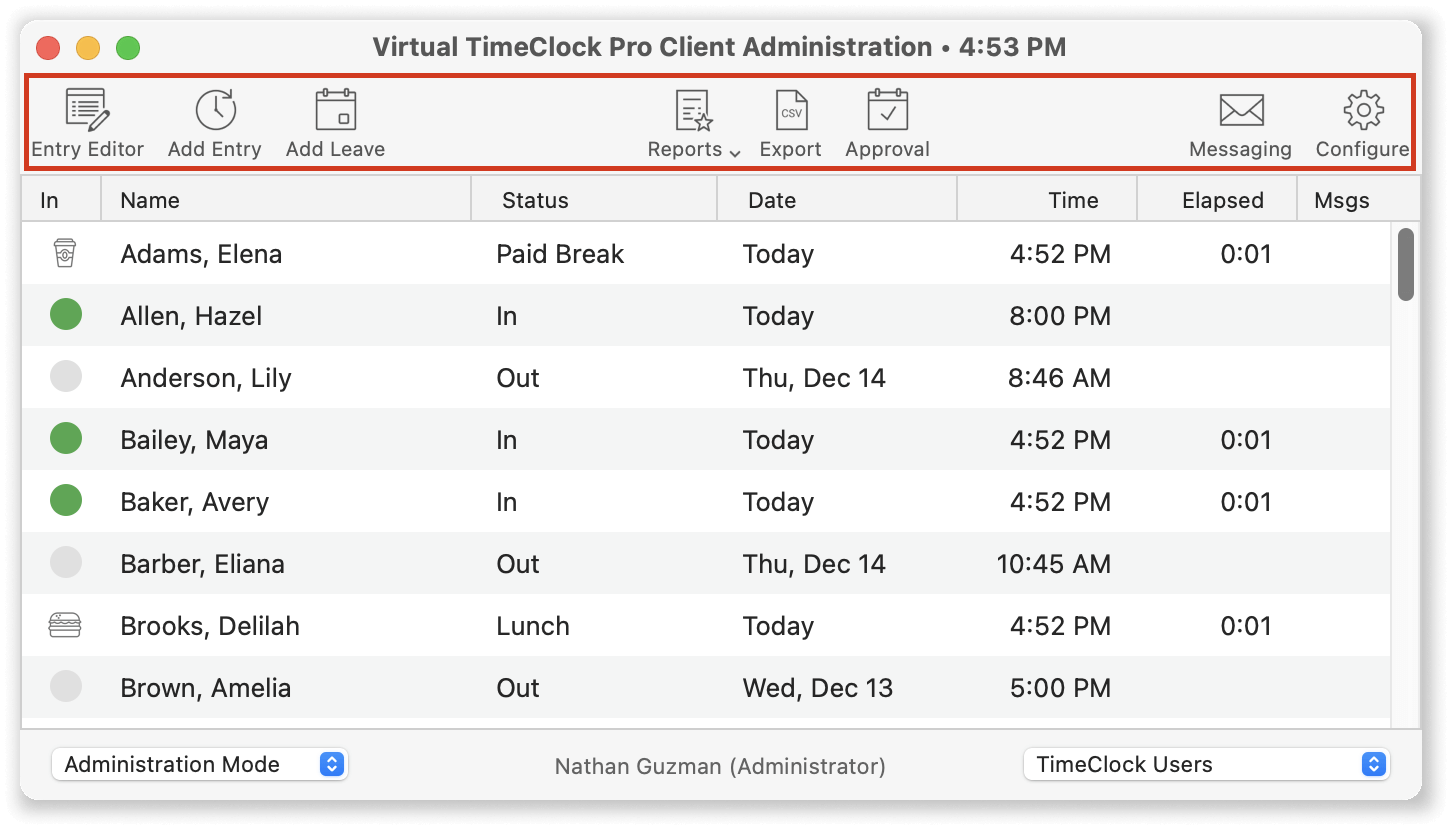
Task: Click the user list vertical scrollbar
Action: pos(1405,264)
